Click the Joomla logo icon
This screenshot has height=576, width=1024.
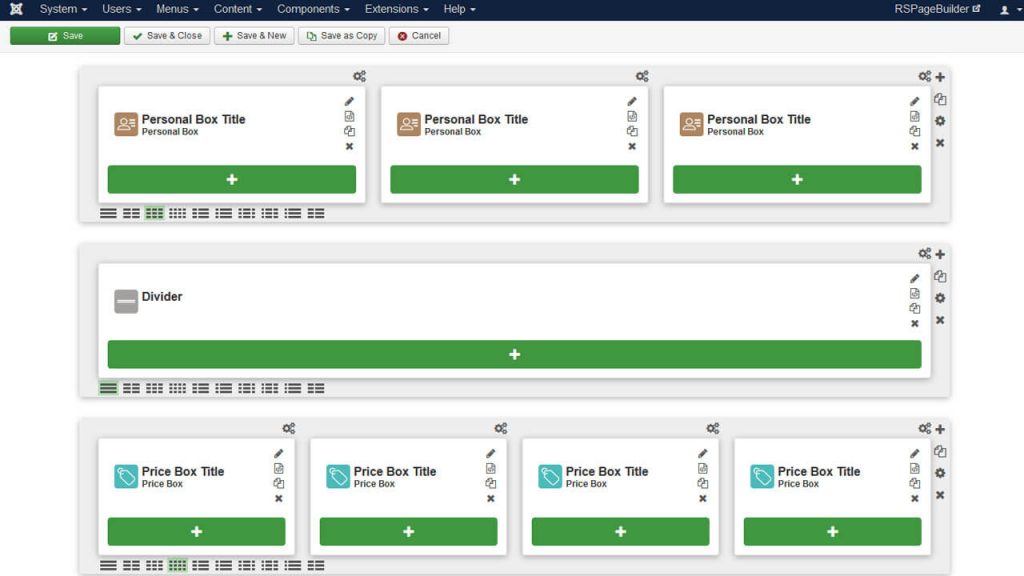pyautogui.click(x=16, y=9)
